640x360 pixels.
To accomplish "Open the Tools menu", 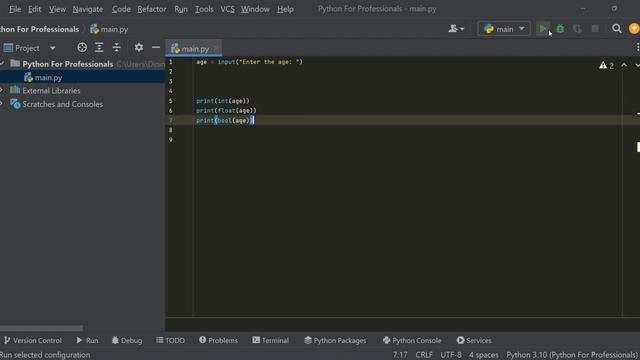I will click(204, 9).
